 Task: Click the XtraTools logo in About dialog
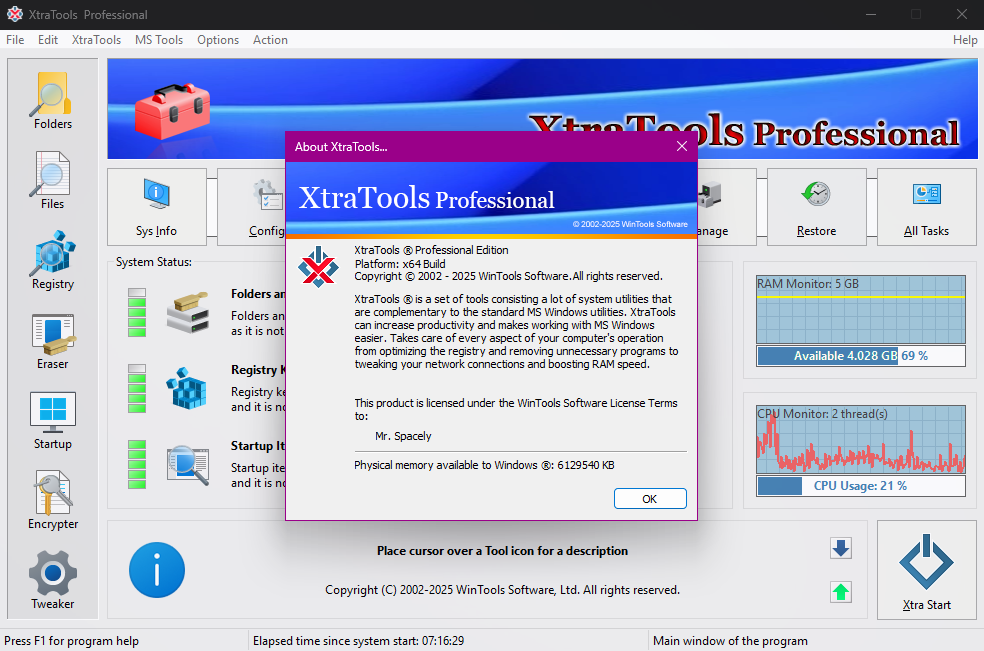318,267
